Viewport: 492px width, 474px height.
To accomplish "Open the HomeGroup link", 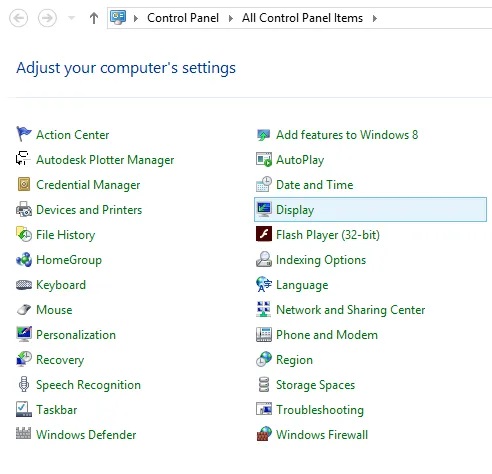I will click(x=69, y=260).
